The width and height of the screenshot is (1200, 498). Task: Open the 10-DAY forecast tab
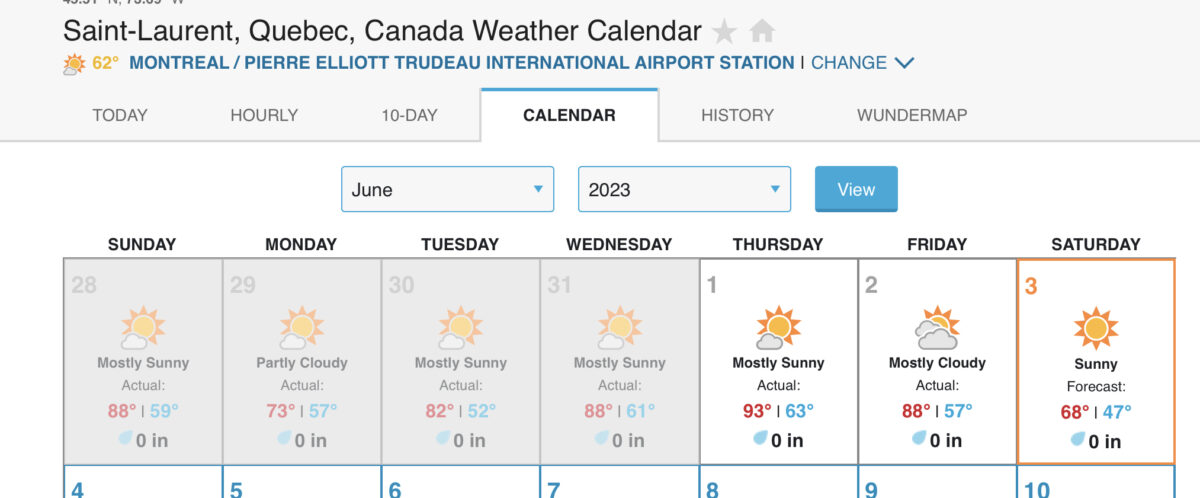click(x=409, y=115)
